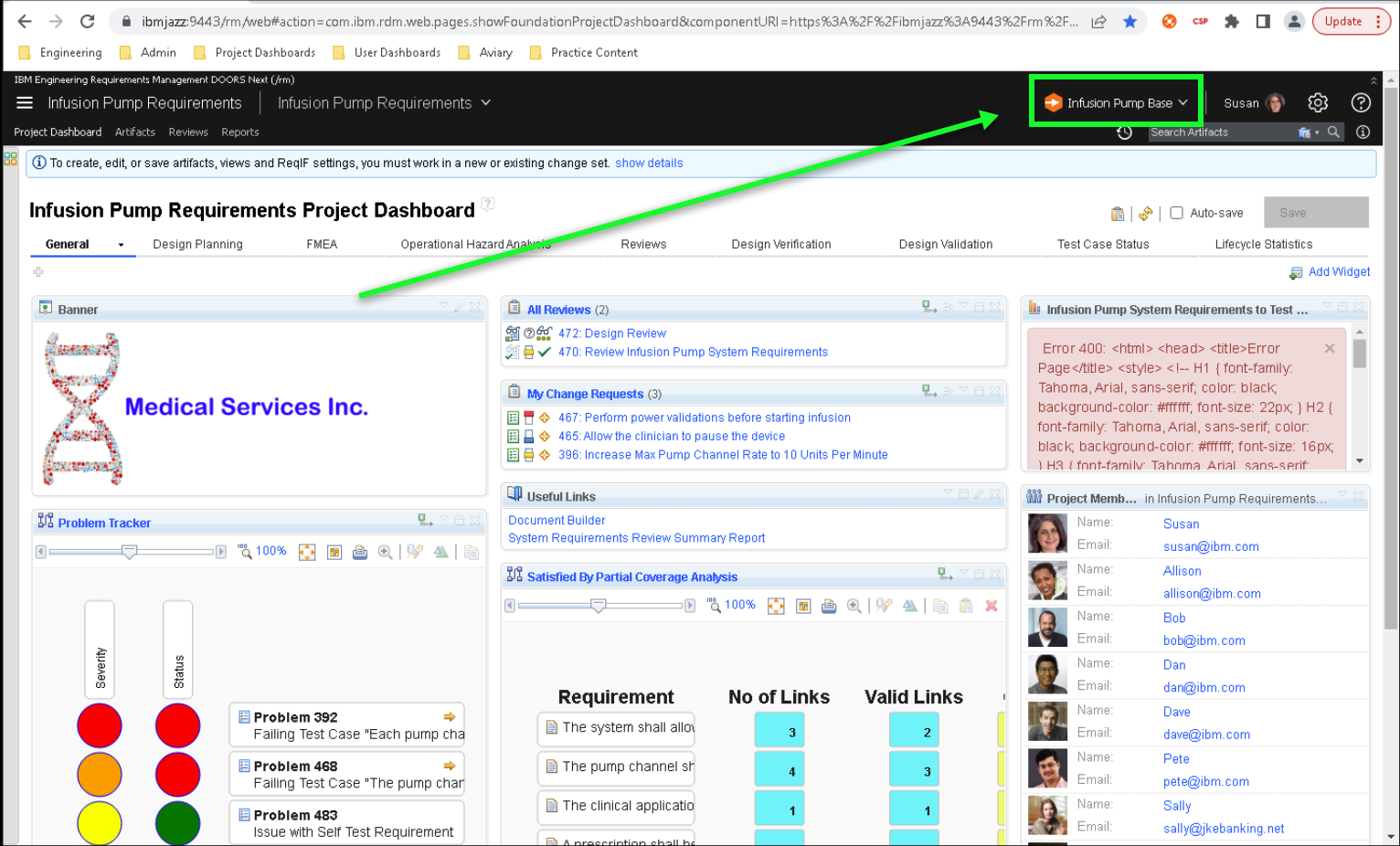Enable the Auto-save checkbox
This screenshot has height=846, width=1400.
click(1177, 213)
